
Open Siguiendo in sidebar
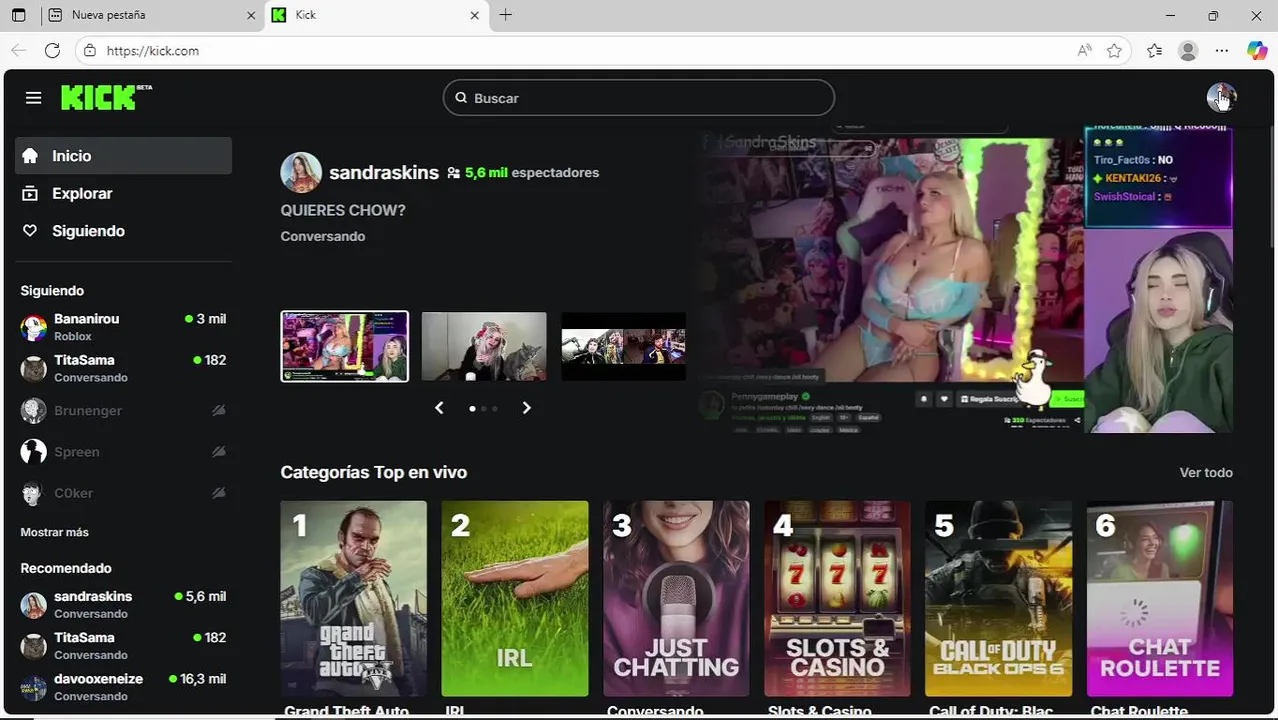click(123, 231)
